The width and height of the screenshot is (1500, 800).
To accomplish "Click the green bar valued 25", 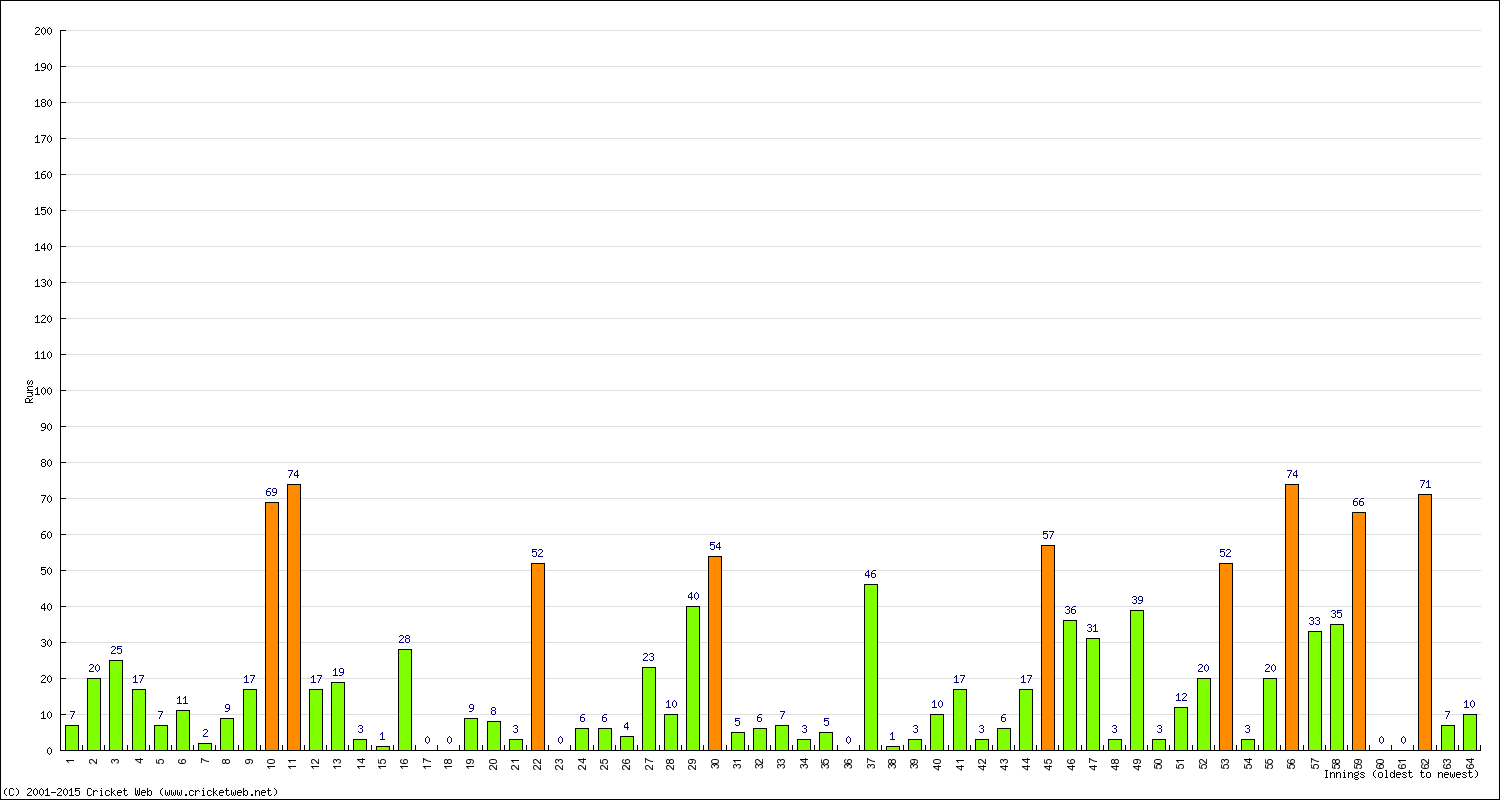I will [x=116, y=705].
